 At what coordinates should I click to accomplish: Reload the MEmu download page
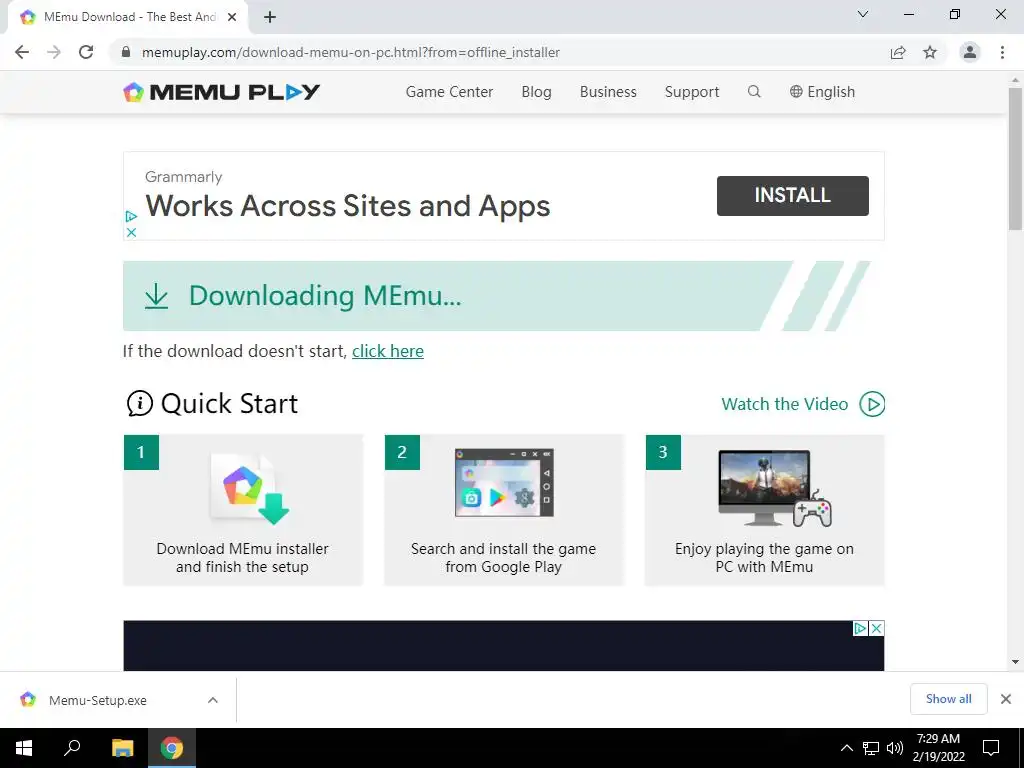coord(86,52)
